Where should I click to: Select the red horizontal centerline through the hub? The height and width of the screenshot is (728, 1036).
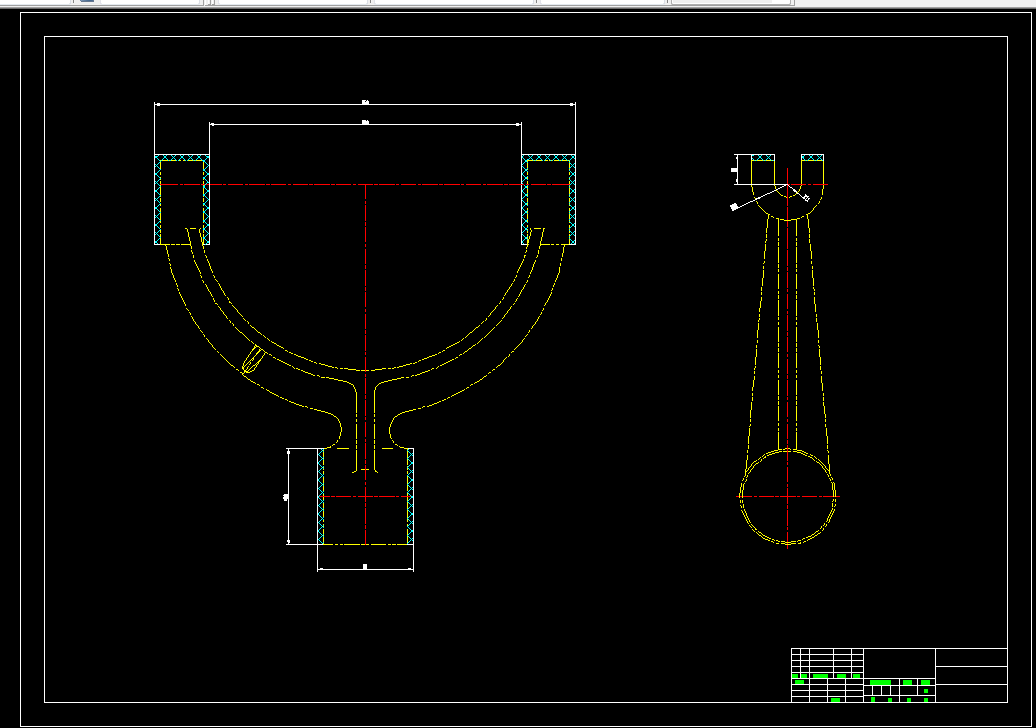click(365, 496)
